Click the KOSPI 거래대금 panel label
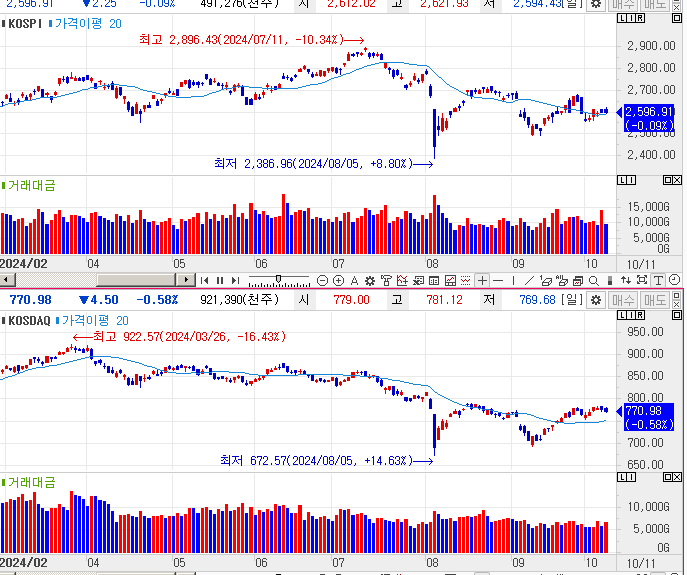This screenshot has height=575, width=687. 31,186
